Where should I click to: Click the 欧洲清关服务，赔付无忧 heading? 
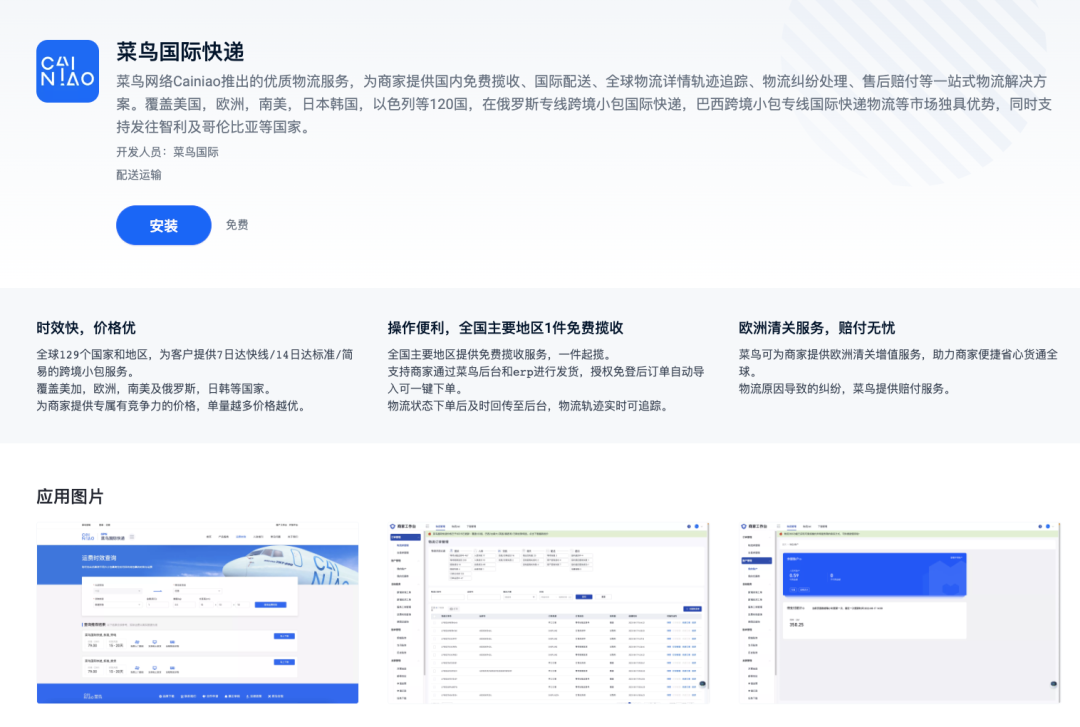(817, 328)
